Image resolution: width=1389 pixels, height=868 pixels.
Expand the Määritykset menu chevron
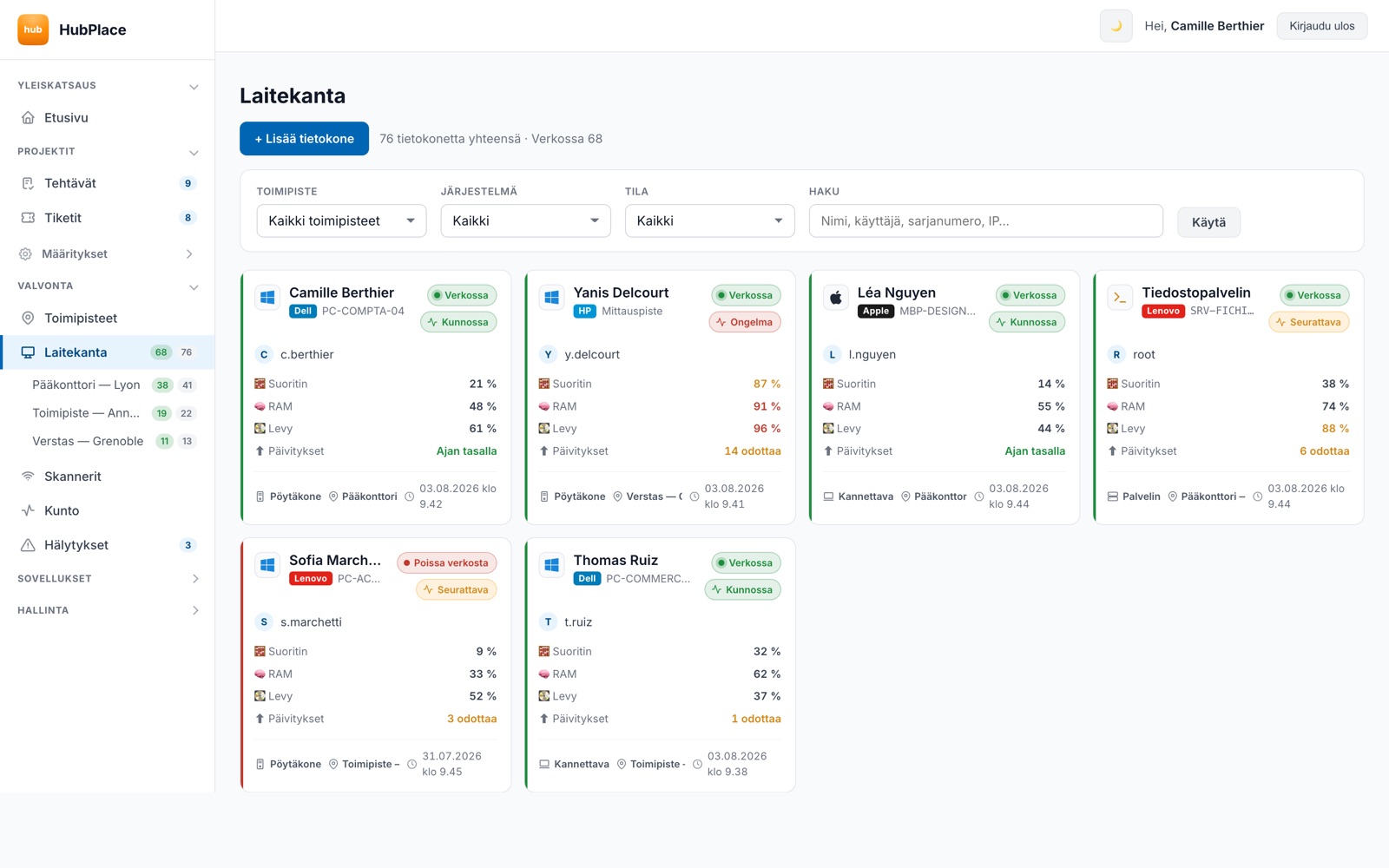click(189, 254)
